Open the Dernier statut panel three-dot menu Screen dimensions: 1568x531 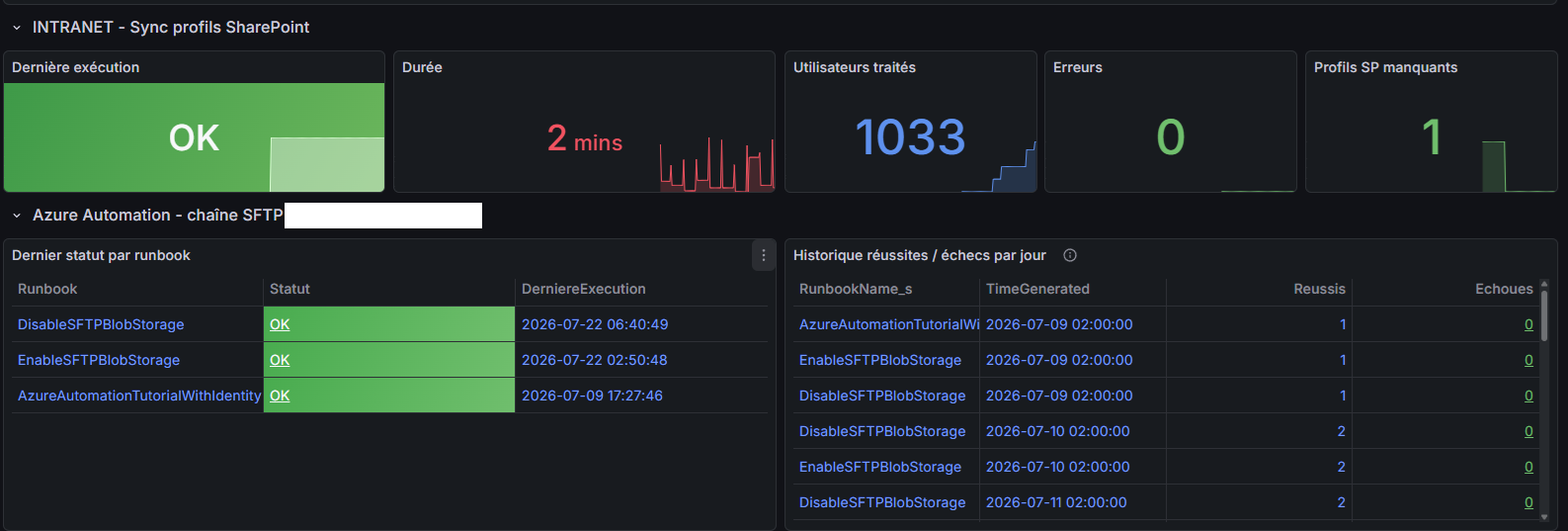[764, 255]
